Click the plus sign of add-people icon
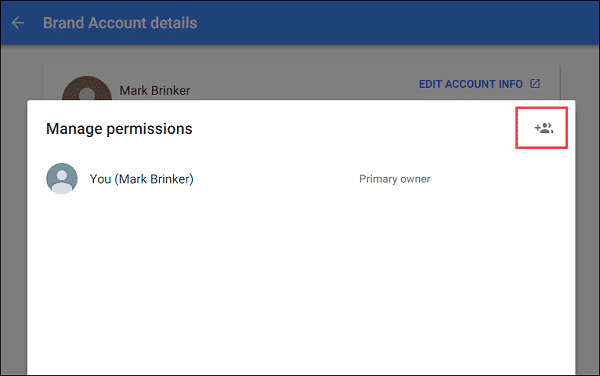Screen dimensions: 600x376 (x=538, y=127)
